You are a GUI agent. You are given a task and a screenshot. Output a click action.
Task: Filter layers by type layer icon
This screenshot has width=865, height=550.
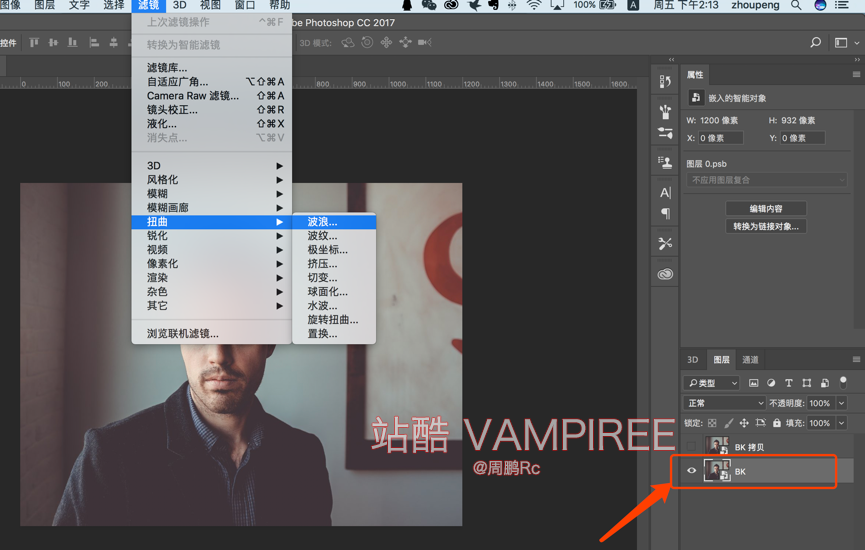[x=789, y=383]
